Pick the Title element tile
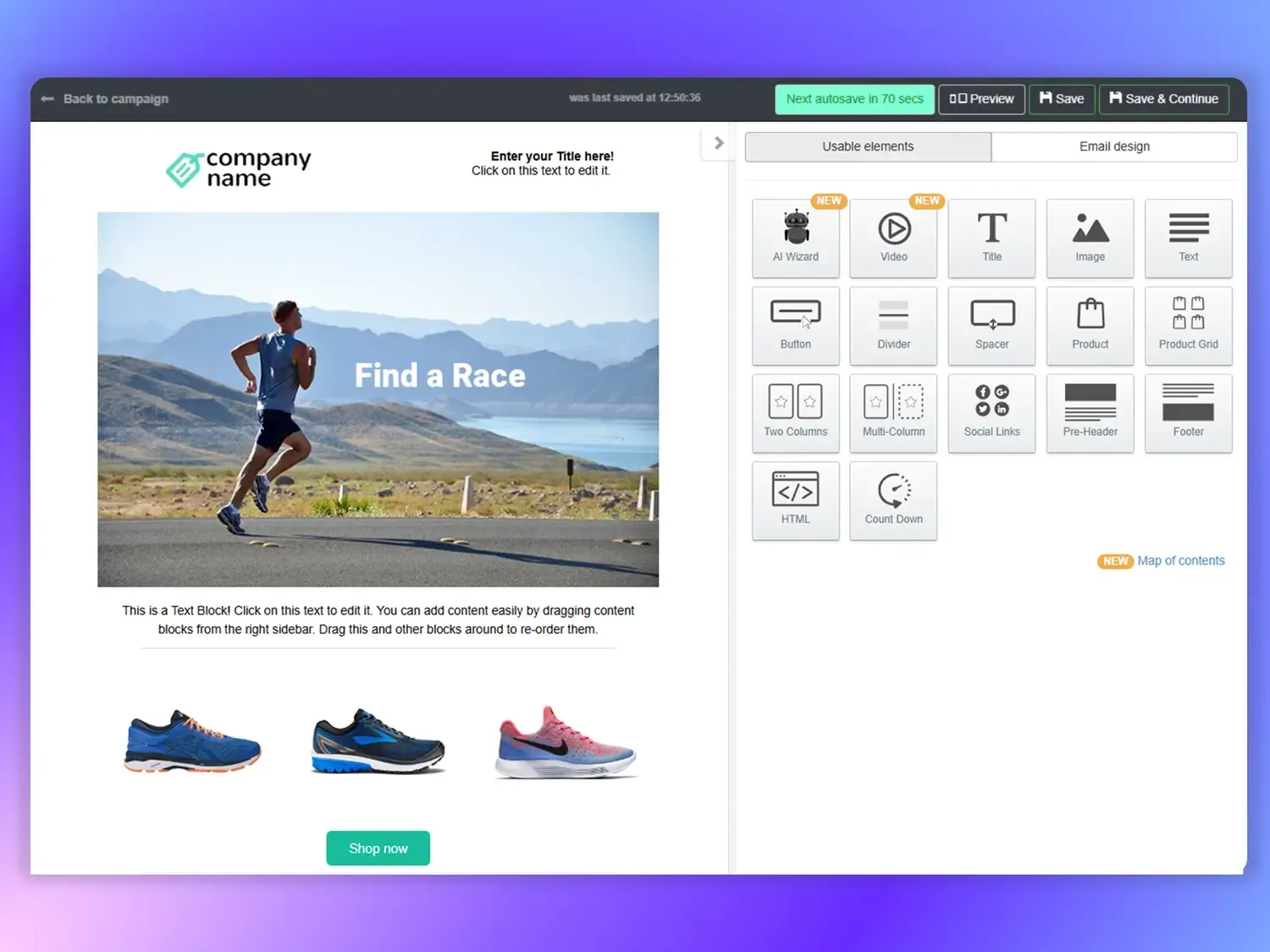This screenshot has height=952, width=1270. (x=991, y=239)
